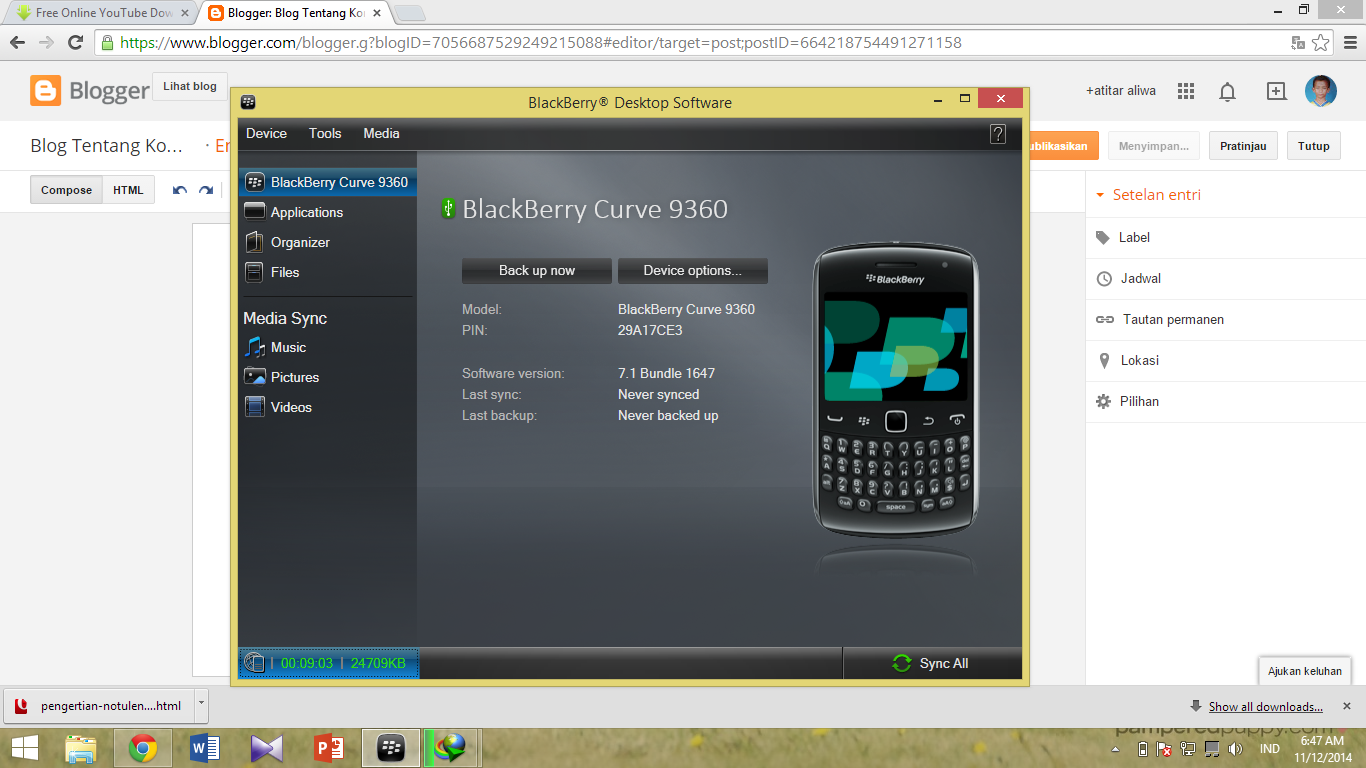Open the Media menu
The height and width of the screenshot is (768, 1366).
click(381, 133)
